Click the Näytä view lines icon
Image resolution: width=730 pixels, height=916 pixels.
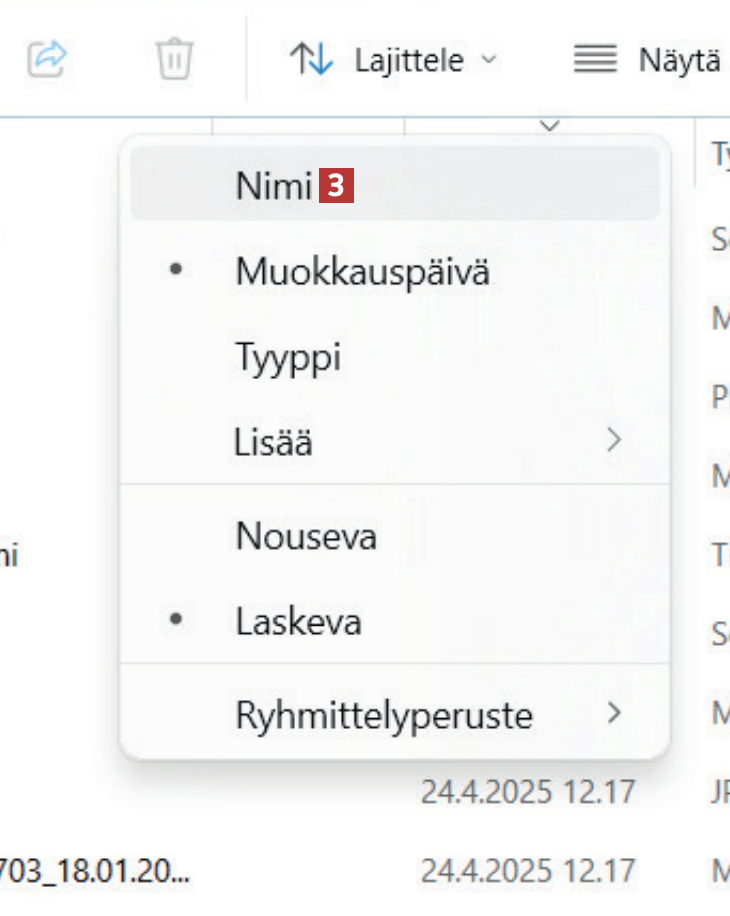tap(595, 60)
